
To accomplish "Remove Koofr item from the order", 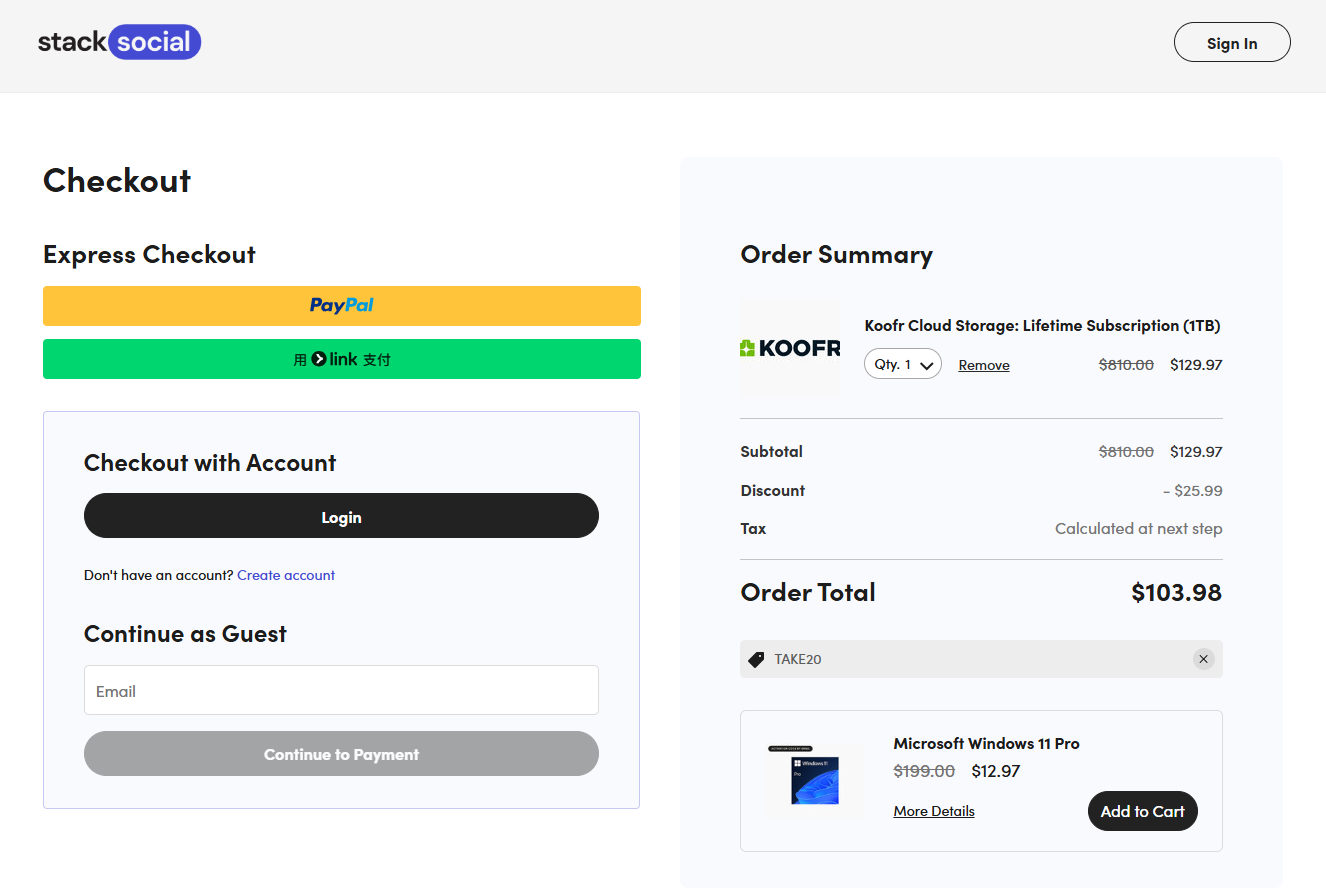I will click(983, 365).
